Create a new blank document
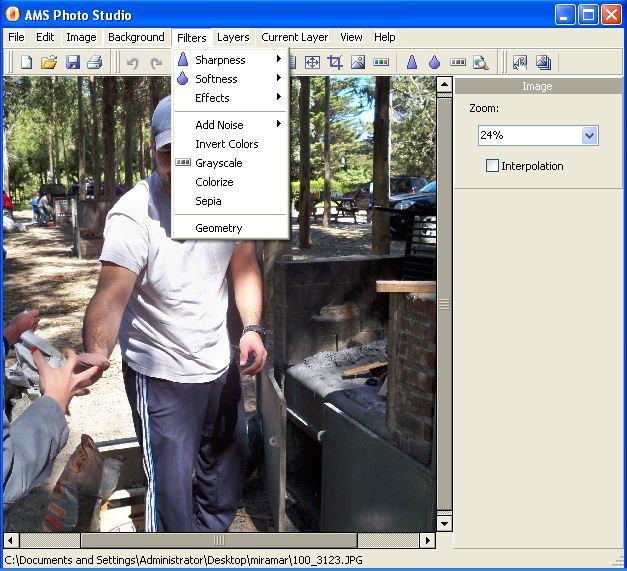The width and height of the screenshot is (627, 571). point(26,62)
